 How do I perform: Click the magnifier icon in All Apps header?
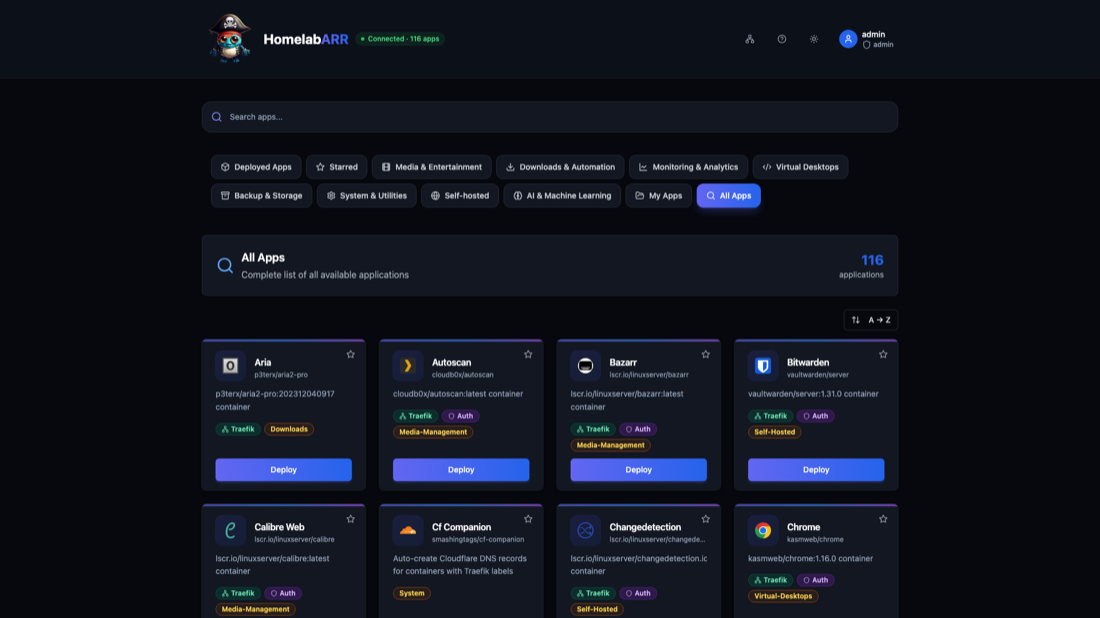(224, 265)
